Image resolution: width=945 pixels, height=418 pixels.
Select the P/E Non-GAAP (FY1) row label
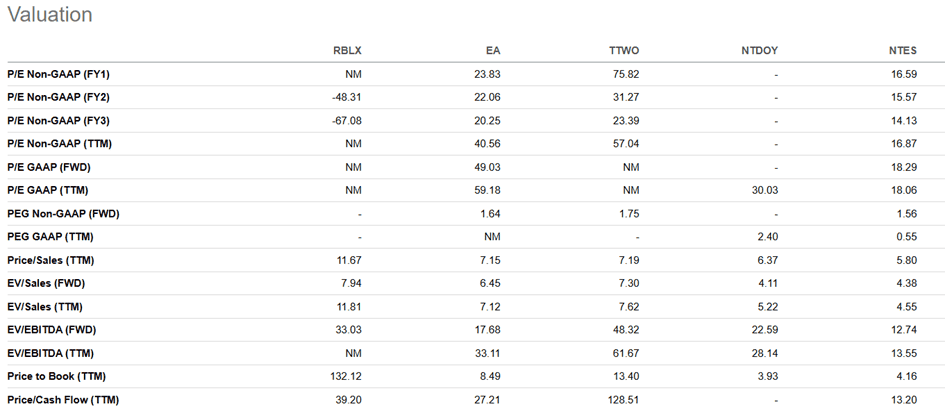[x=59, y=74]
